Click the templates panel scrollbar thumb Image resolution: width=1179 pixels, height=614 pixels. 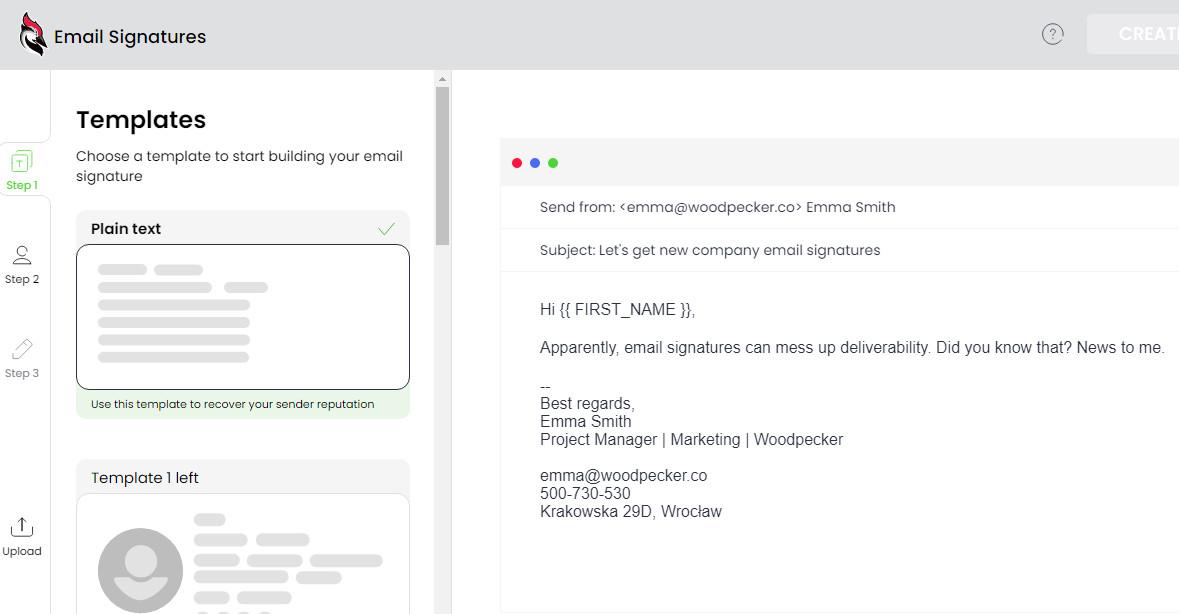coord(442,165)
